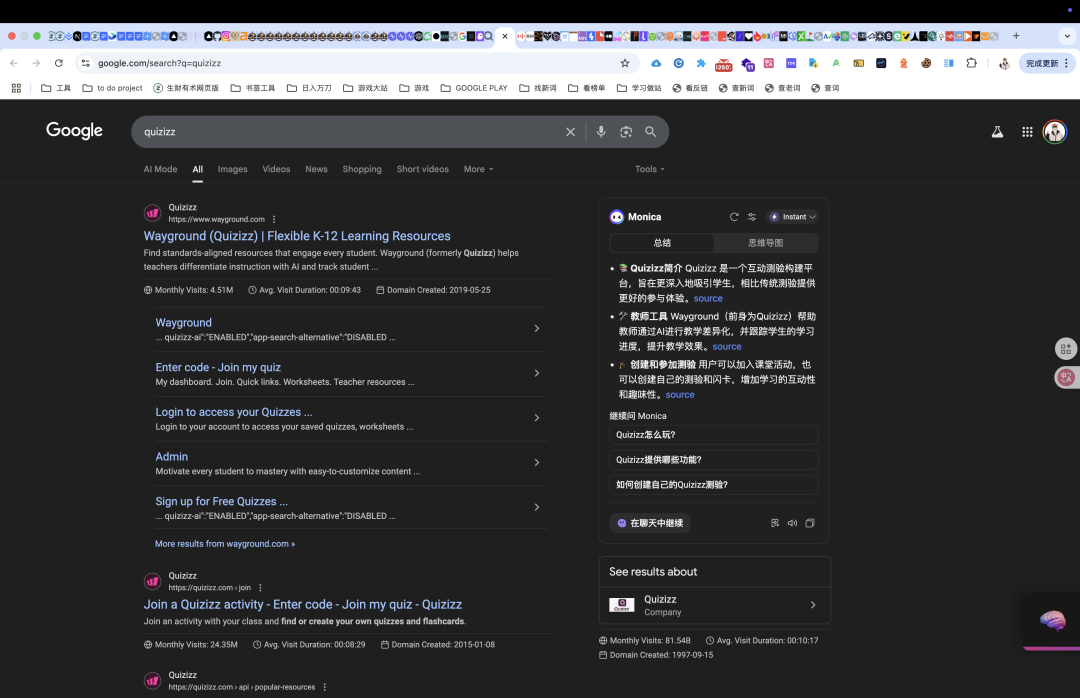Select the 思维导图 tab in Monica
The width and height of the screenshot is (1080, 698).
tap(765, 243)
